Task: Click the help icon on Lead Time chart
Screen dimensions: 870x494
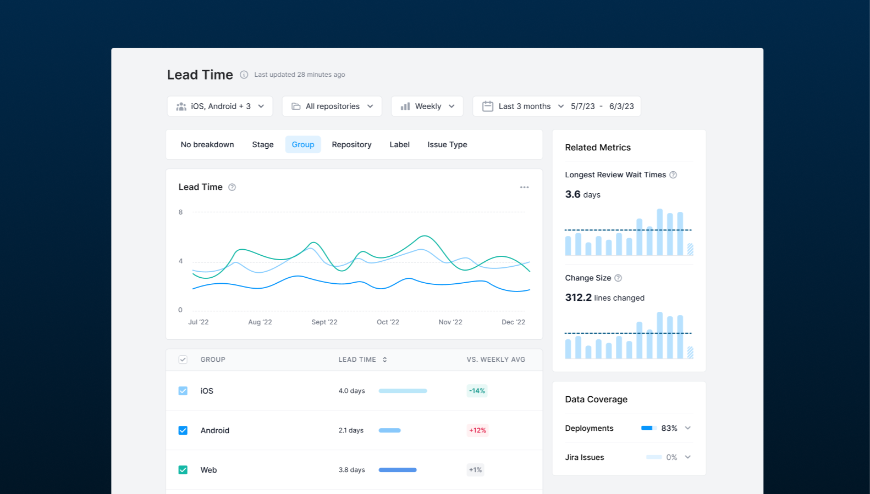Action: point(232,187)
